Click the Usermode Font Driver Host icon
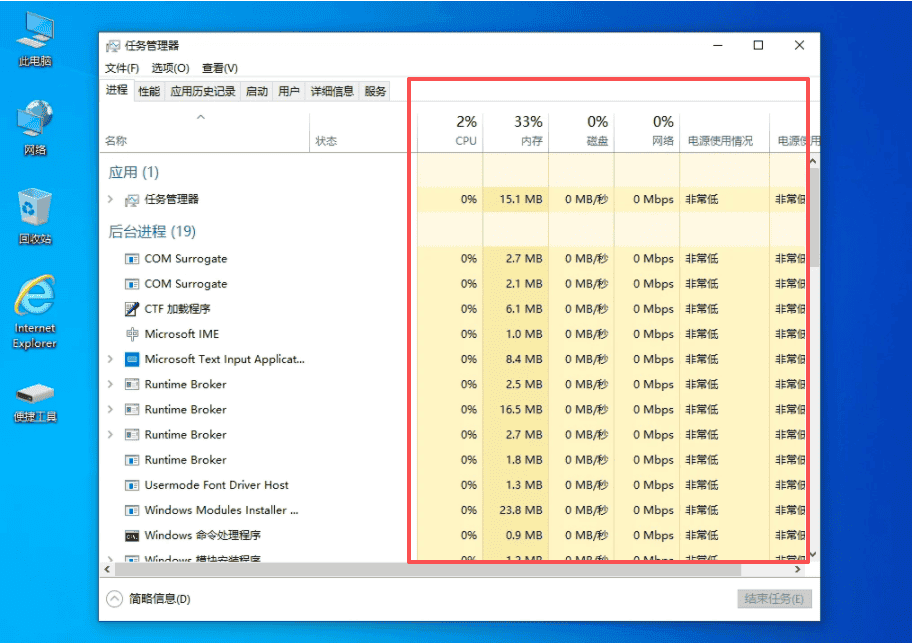The image size is (912, 643). [132, 485]
